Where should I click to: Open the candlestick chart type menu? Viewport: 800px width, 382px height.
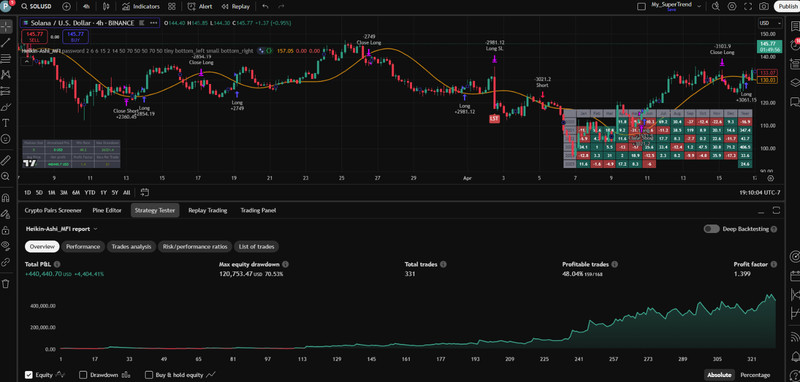[106, 7]
